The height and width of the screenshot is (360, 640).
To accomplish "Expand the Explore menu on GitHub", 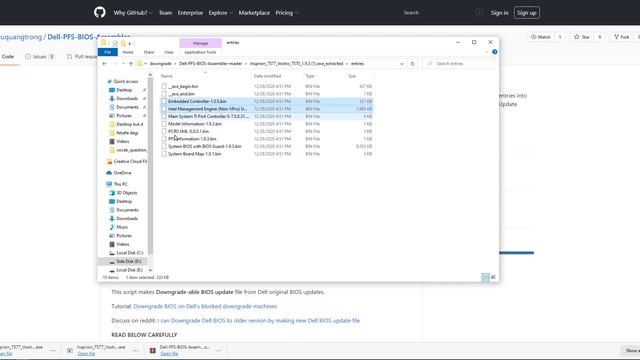I will click(x=220, y=13).
